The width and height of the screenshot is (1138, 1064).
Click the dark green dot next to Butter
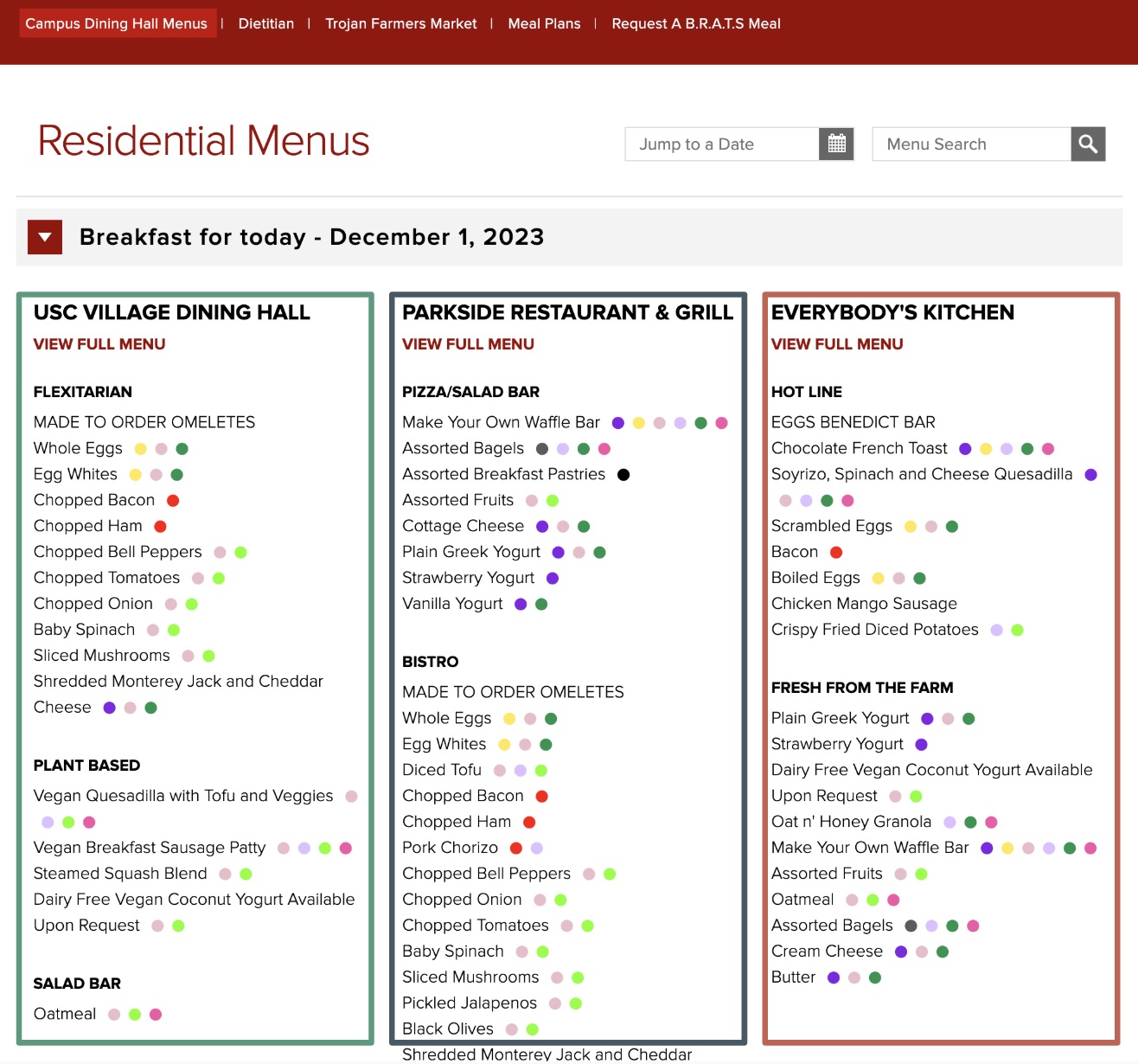875,977
